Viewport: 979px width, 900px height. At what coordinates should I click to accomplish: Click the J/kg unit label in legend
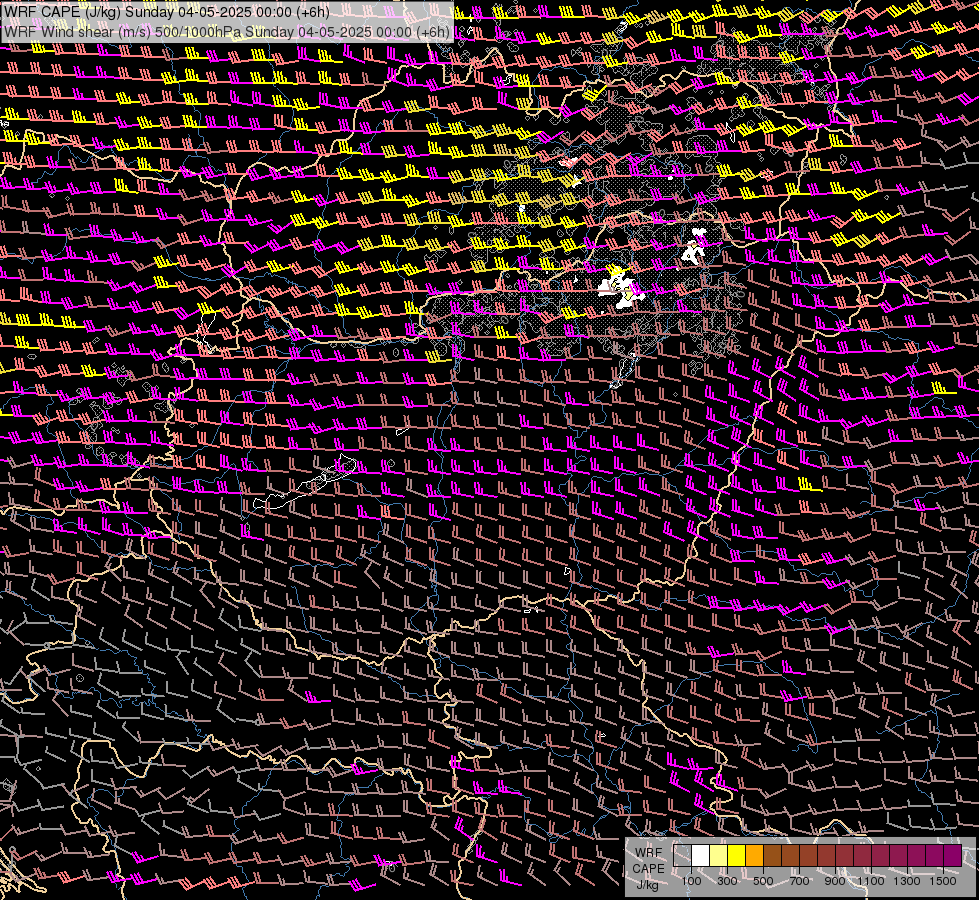point(648,884)
